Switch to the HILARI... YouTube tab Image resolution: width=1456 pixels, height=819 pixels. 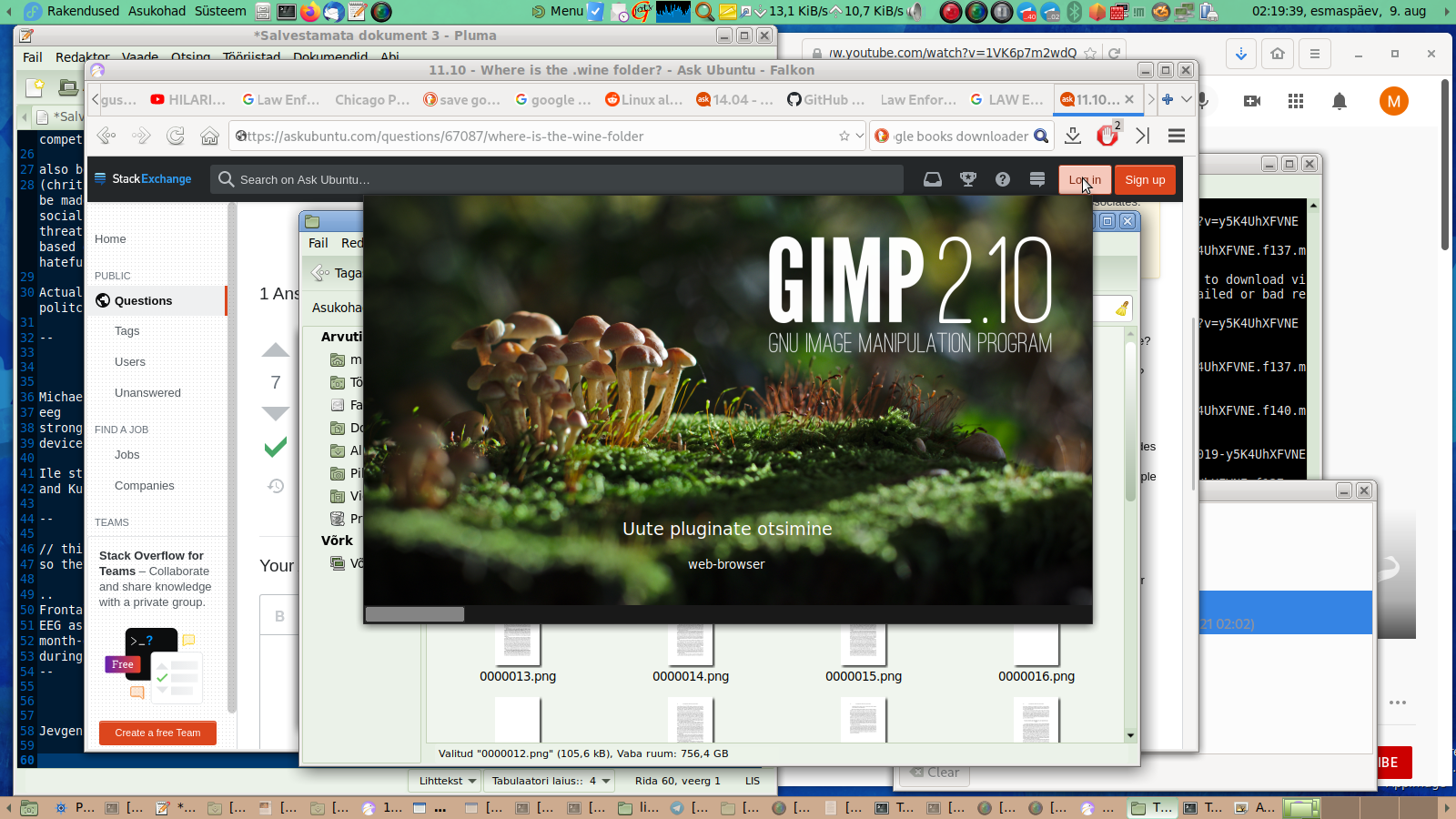point(188,99)
